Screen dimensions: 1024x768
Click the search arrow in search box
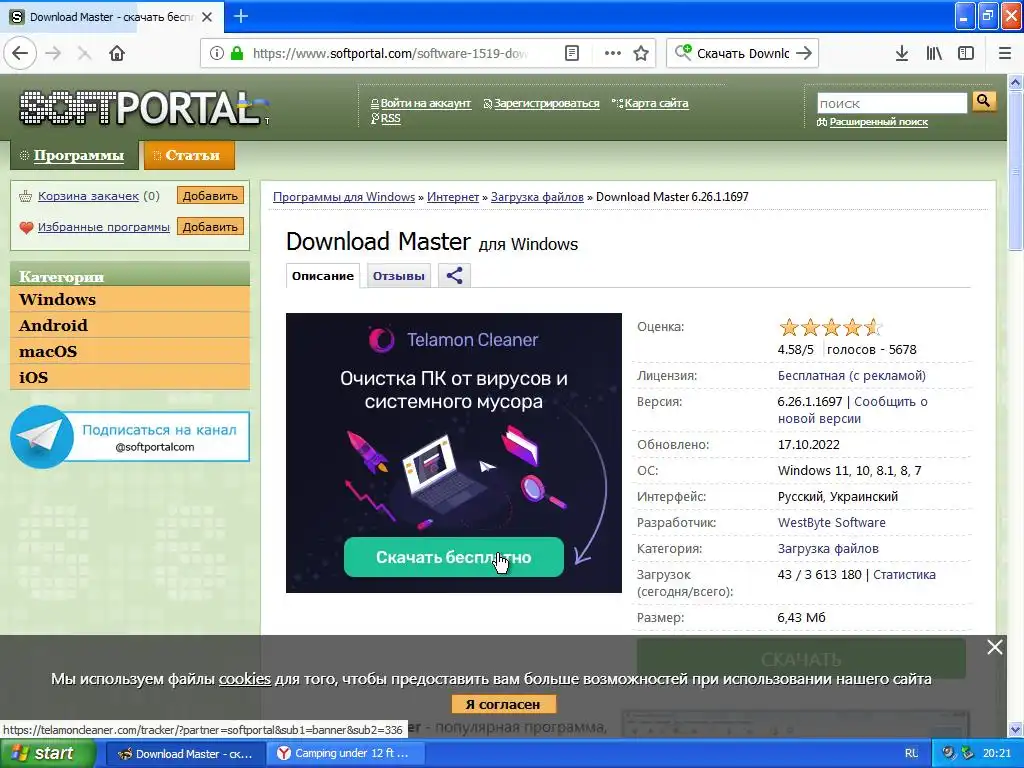(x=804, y=54)
